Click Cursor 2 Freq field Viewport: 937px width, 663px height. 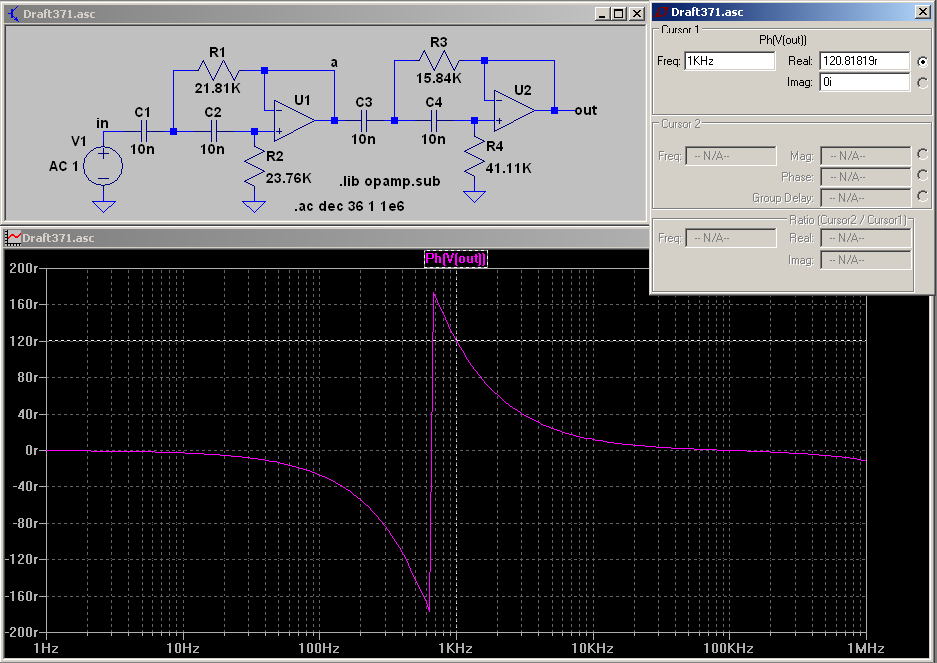pyautogui.click(x=731, y=156)
